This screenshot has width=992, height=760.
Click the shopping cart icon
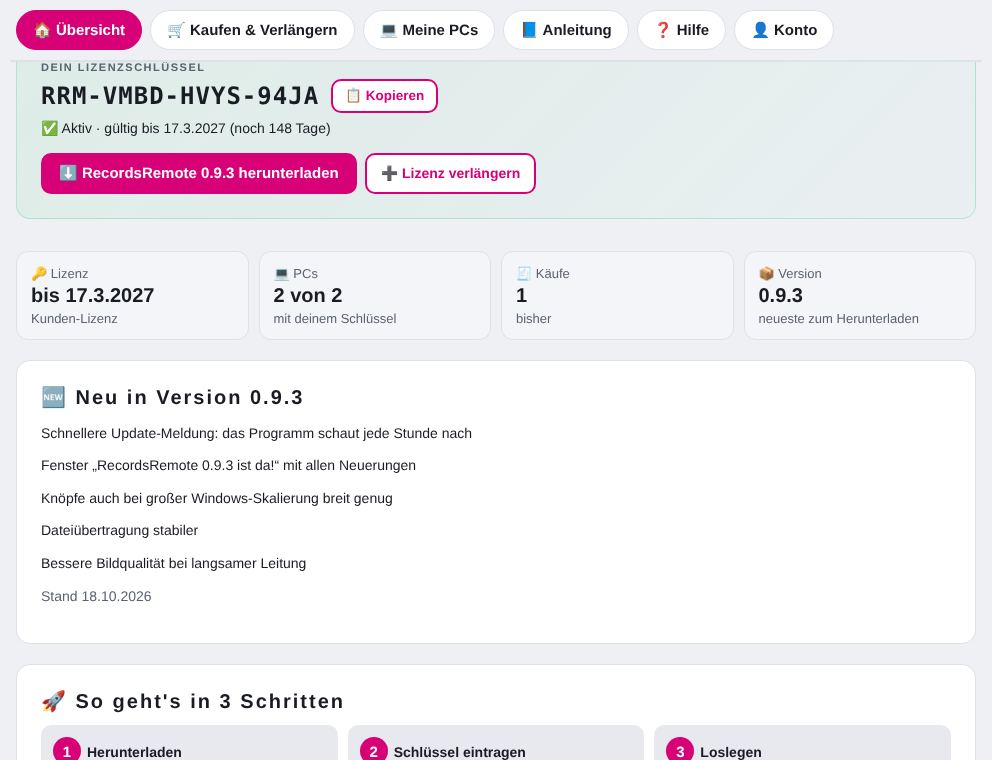click(x=176, y=30)
